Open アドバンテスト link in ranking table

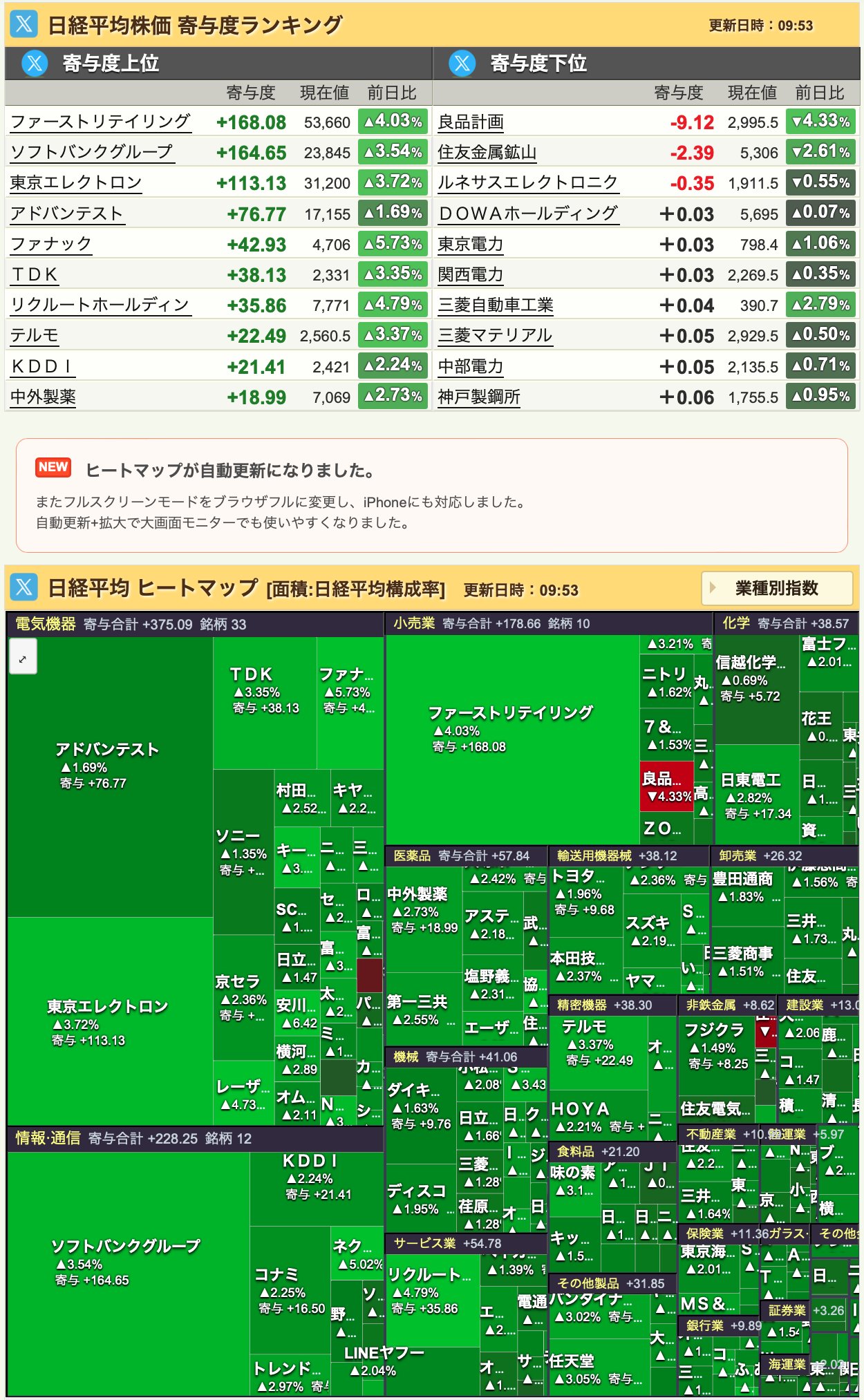[x=66, y=214]
